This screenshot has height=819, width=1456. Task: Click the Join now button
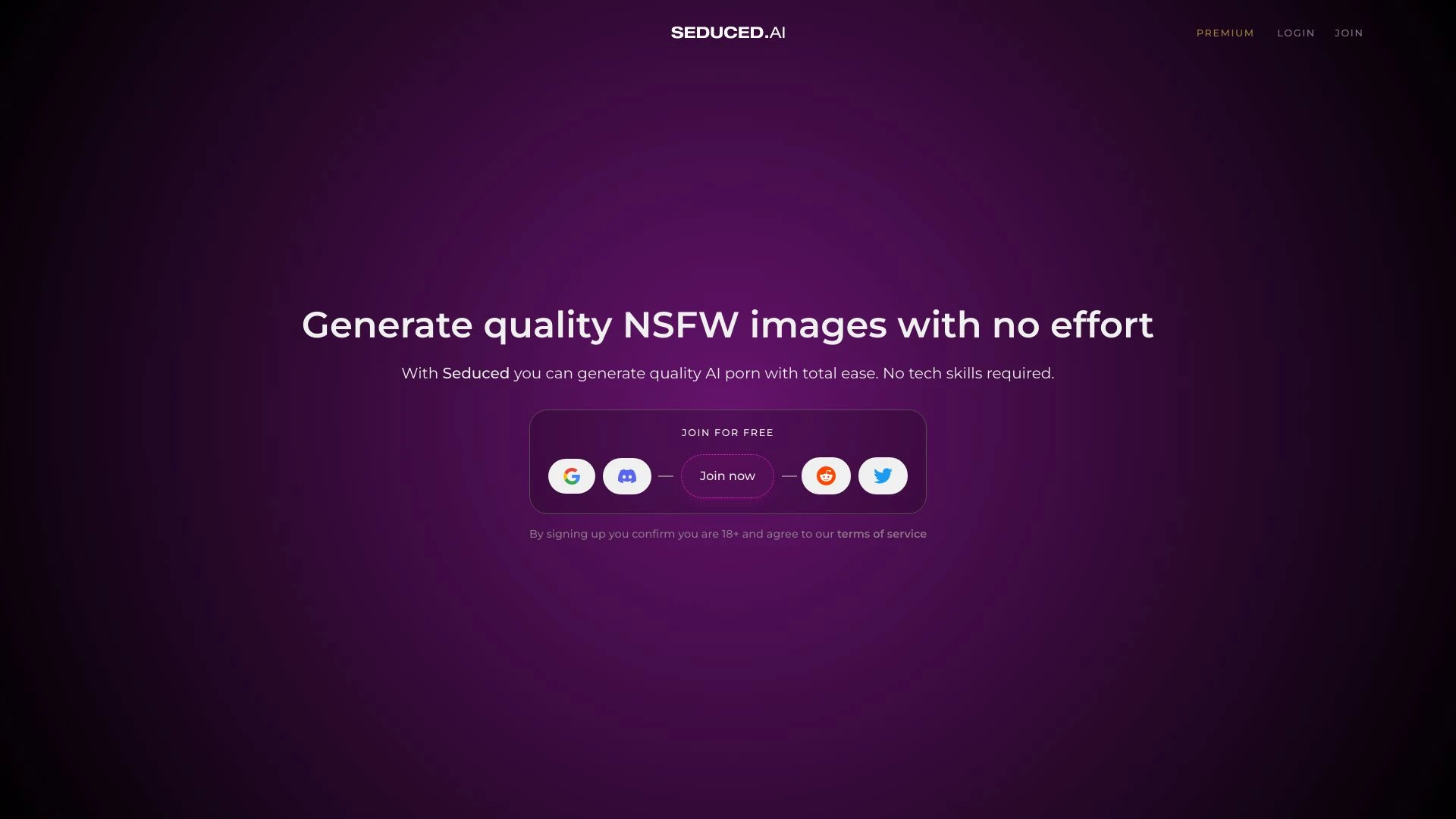point(727,475)
